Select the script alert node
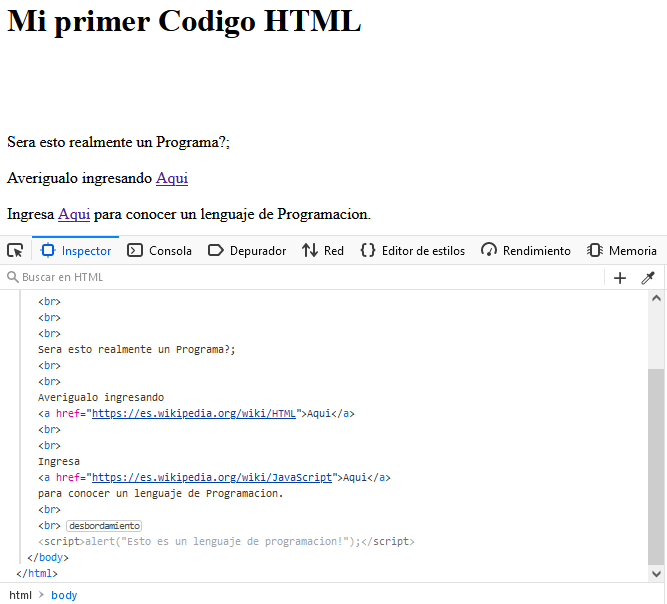Image resolution: width=667 pixels, height=604 pixels. click(x=226, y=541)
